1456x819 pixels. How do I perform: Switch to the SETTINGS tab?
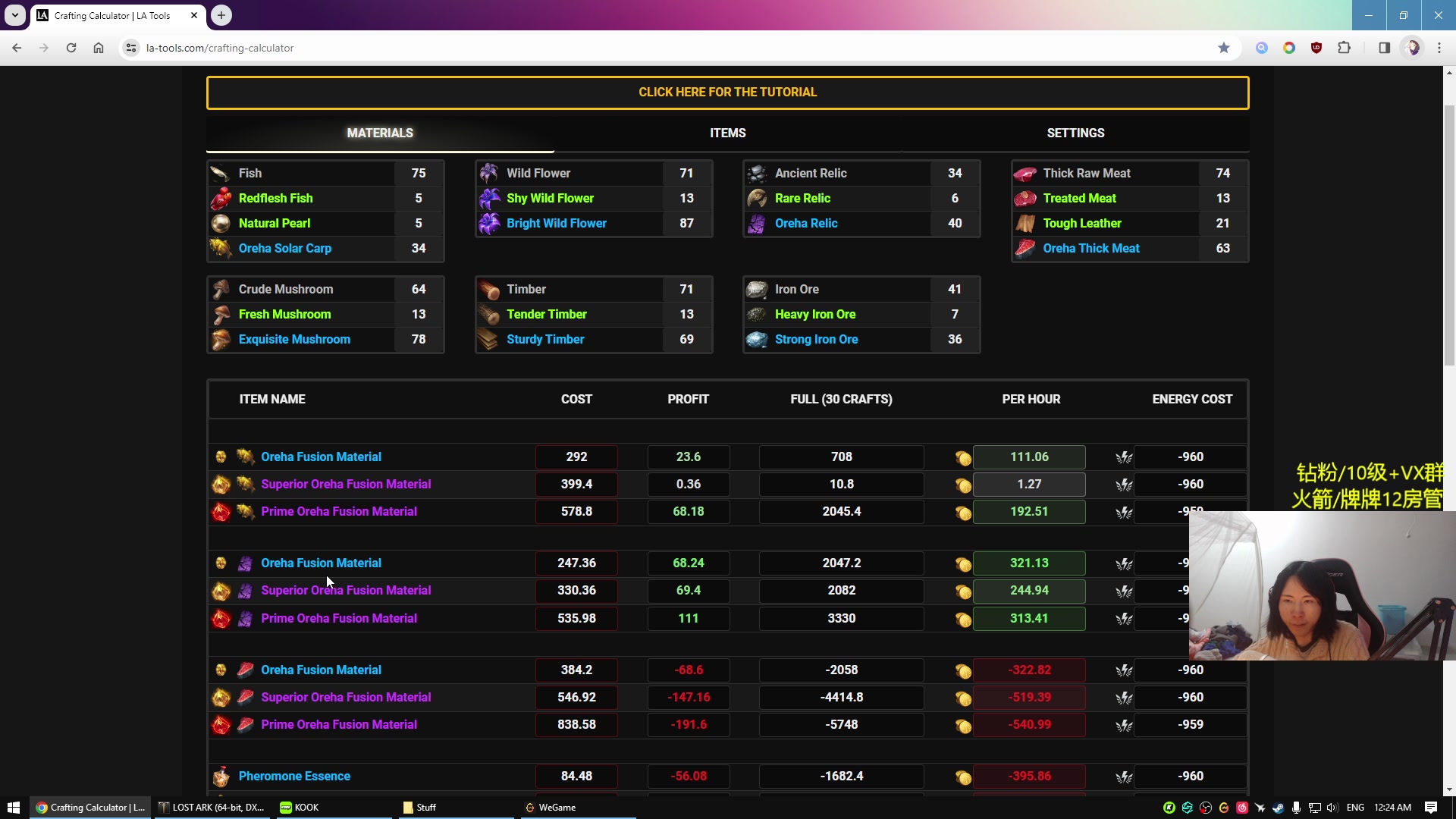click(1075, 133)
